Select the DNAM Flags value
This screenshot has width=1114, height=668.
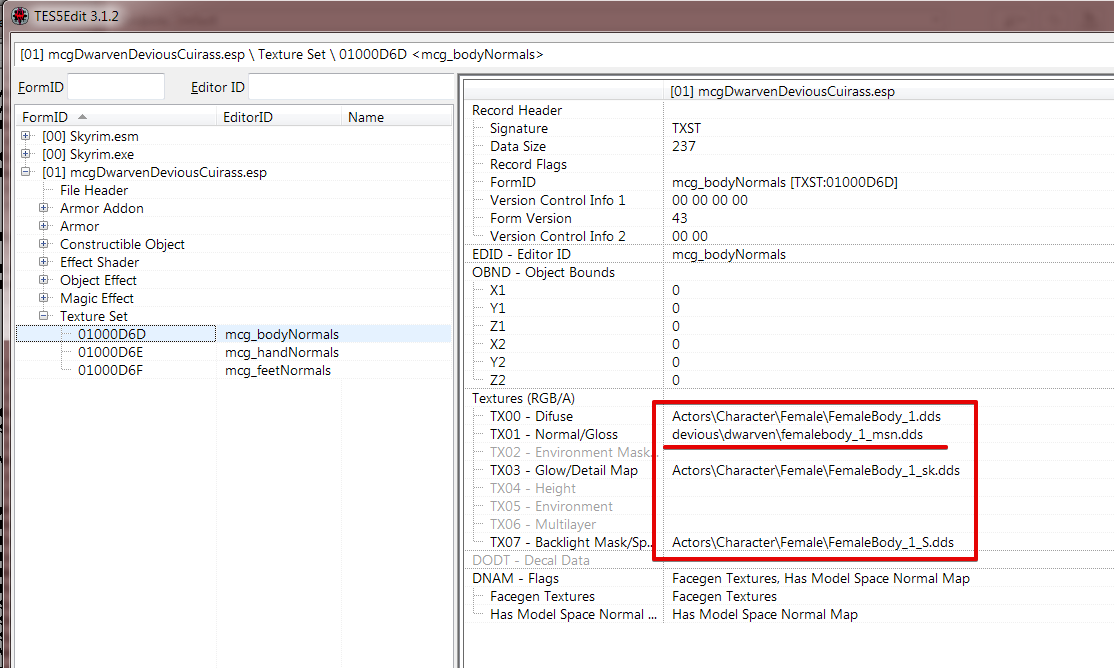point(821,578)
